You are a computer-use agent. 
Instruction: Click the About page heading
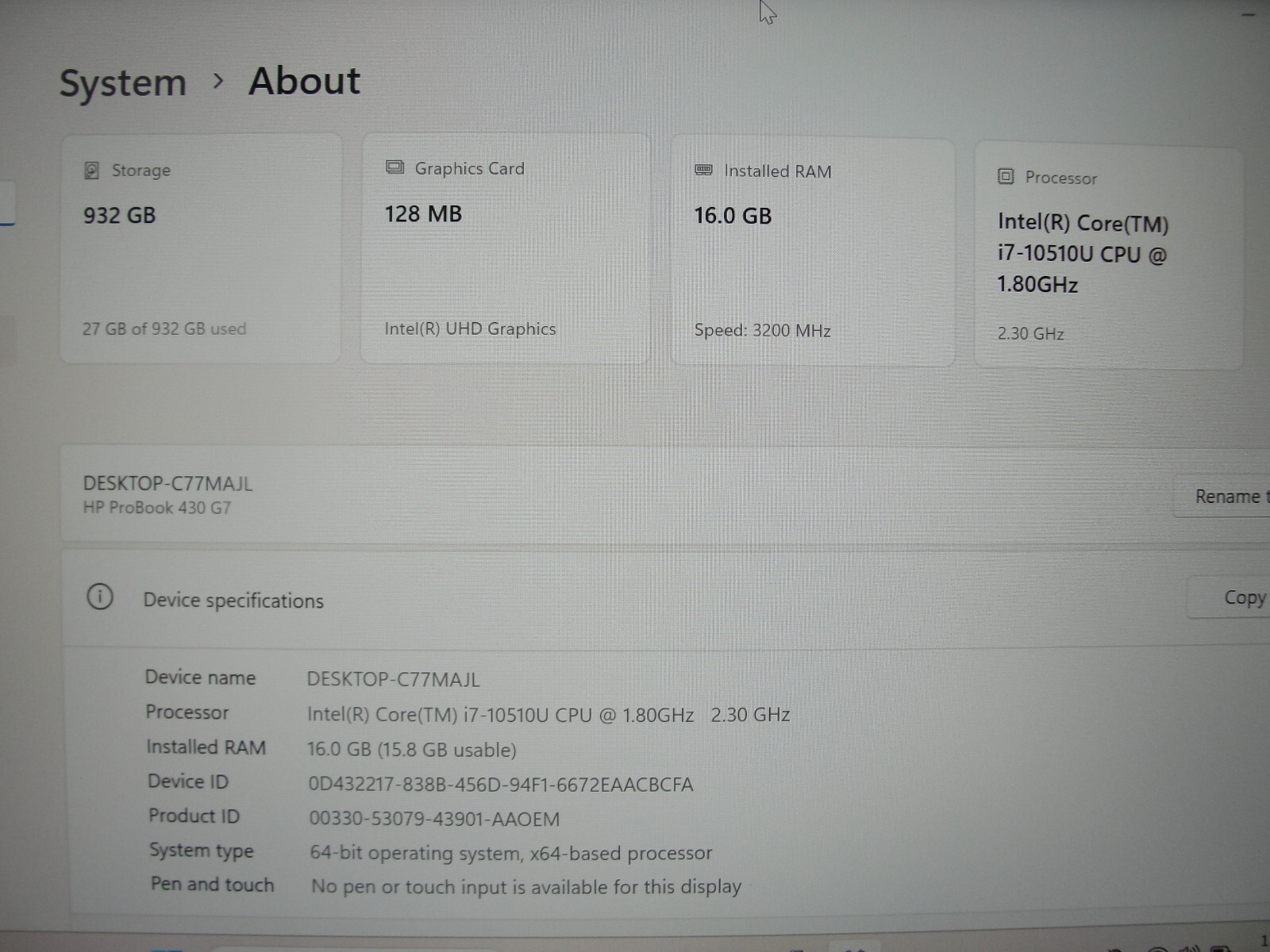(305, 81)
